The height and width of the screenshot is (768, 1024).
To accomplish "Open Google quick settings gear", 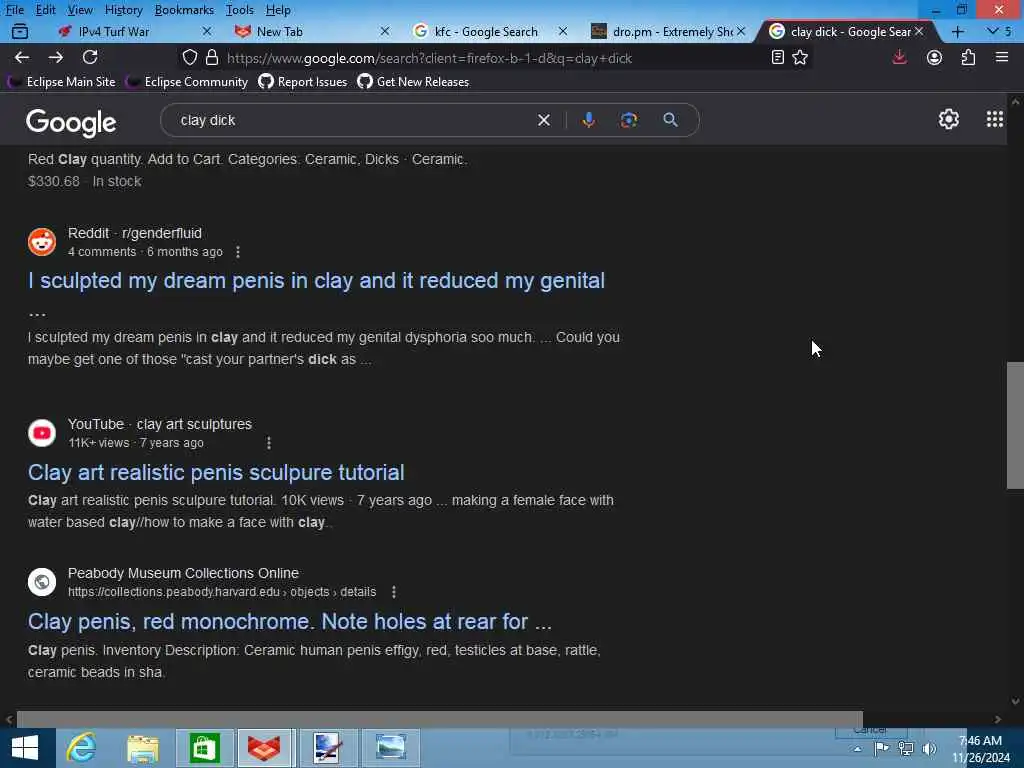I will point(948,119).
